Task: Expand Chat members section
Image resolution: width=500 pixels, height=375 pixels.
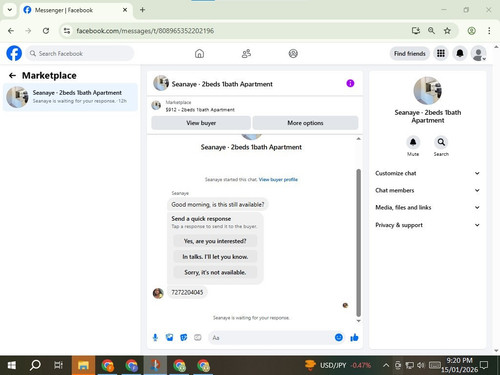Action: (x=427, y=190)
